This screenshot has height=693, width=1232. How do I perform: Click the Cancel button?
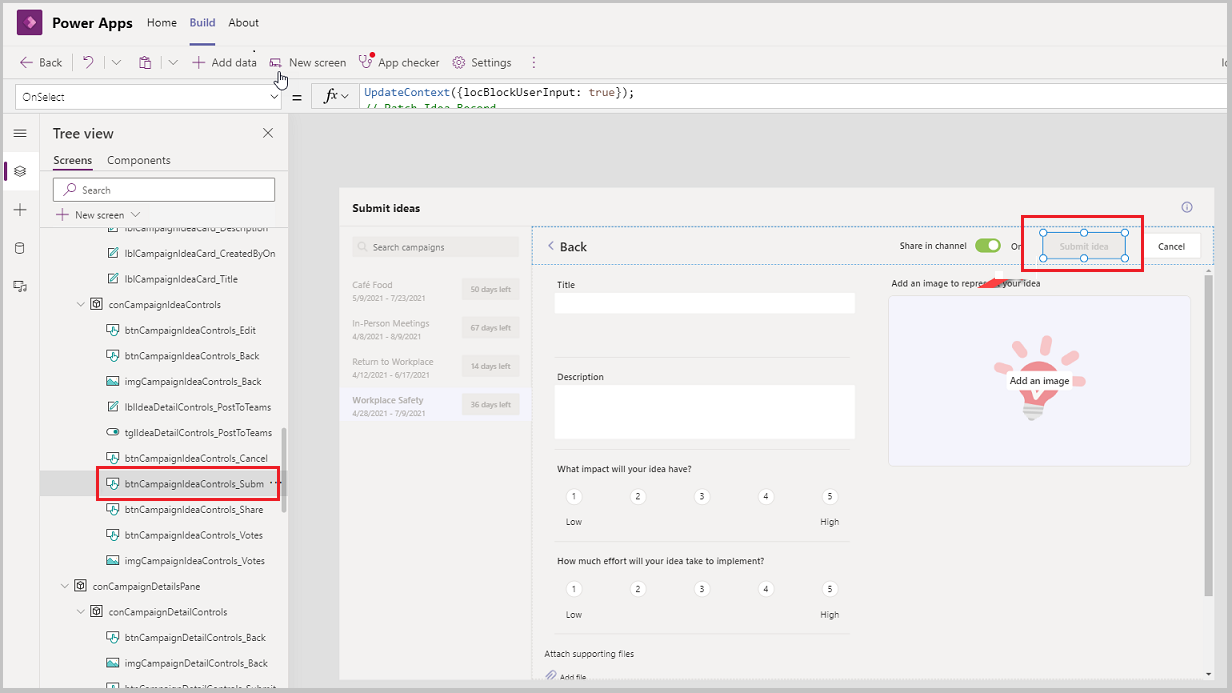[x=1171, y=246]
